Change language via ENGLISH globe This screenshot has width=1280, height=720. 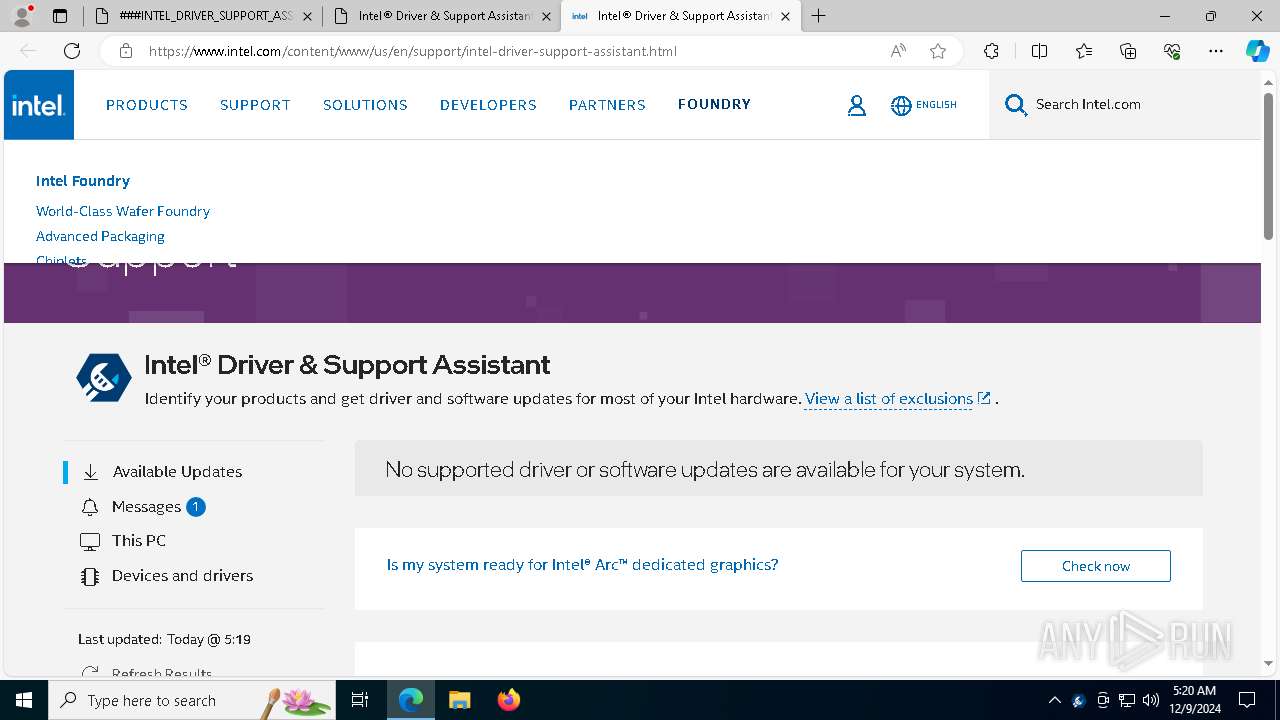pyautogui.click(x=924, y=105)
